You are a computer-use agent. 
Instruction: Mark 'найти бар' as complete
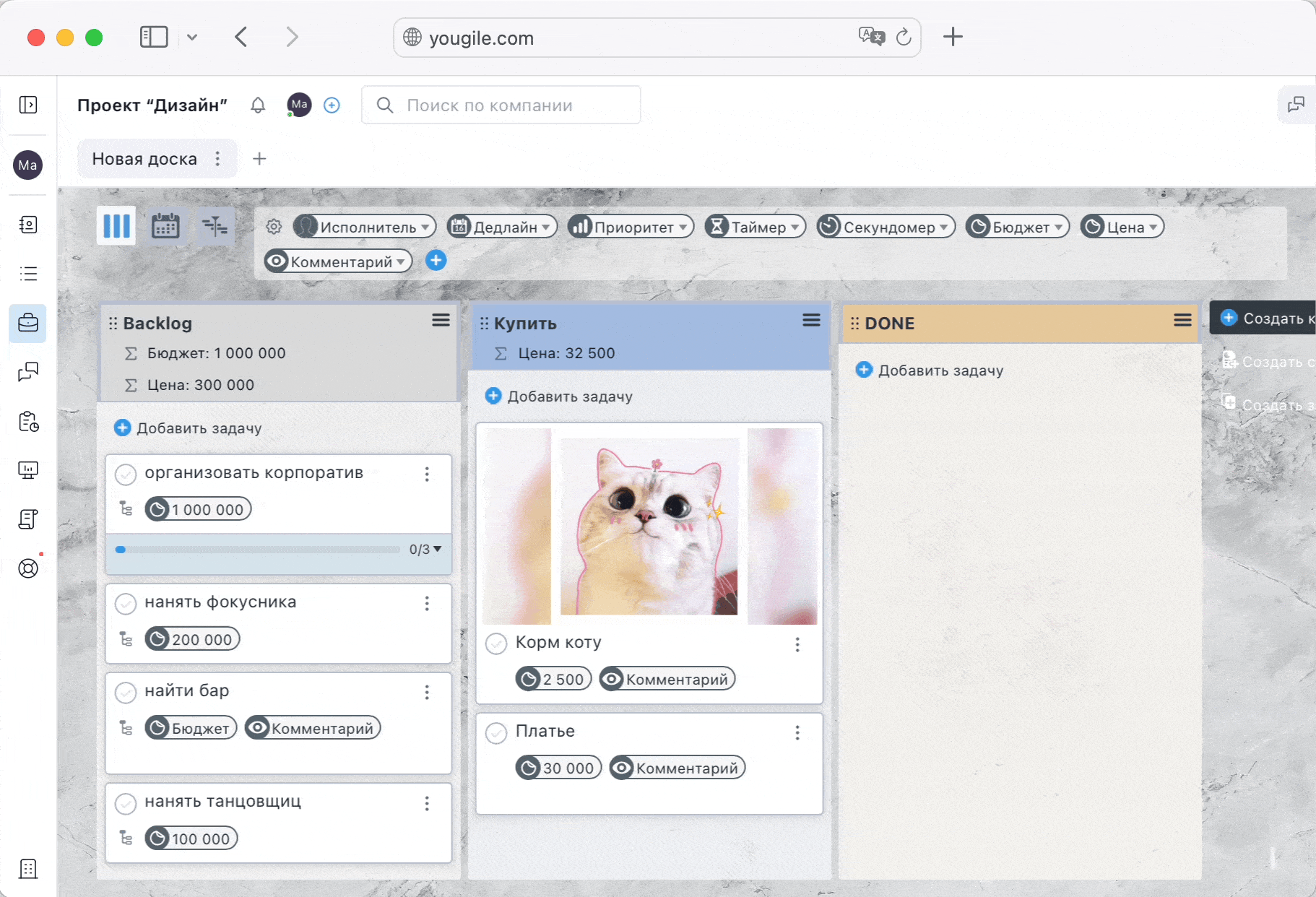click(x=126, y=693)
